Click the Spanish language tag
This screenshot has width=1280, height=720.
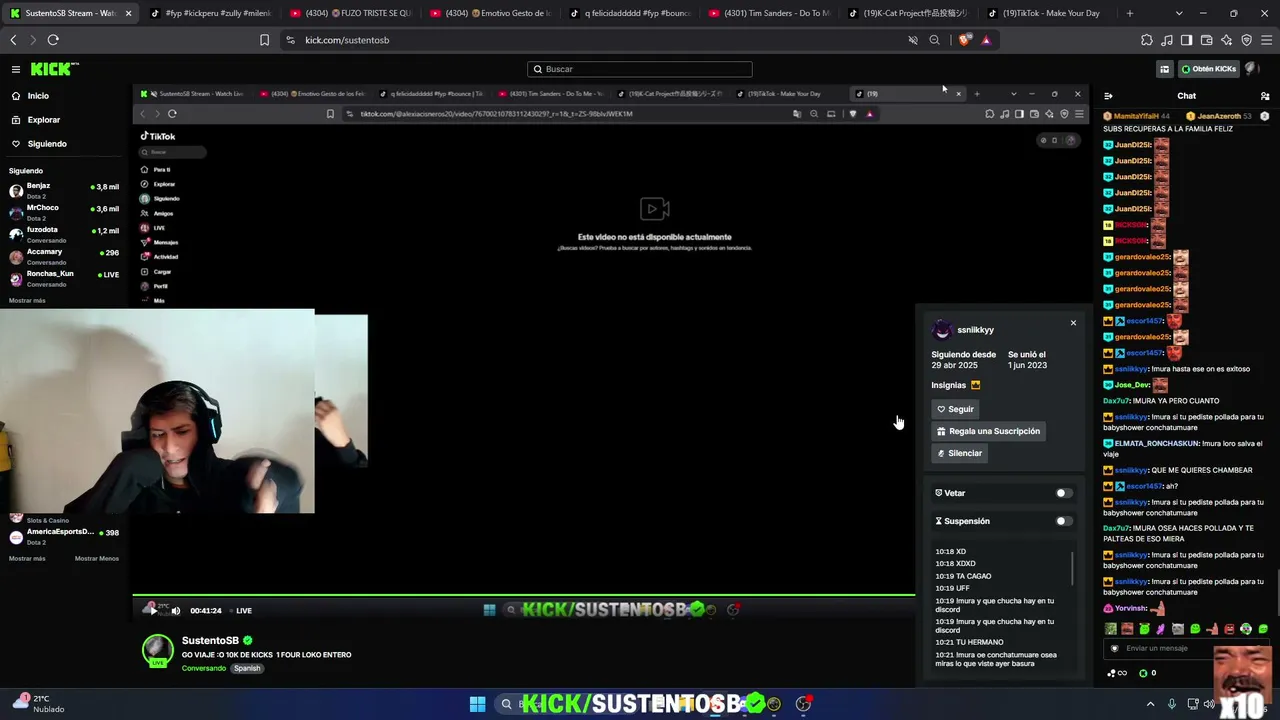click(247, 668)
